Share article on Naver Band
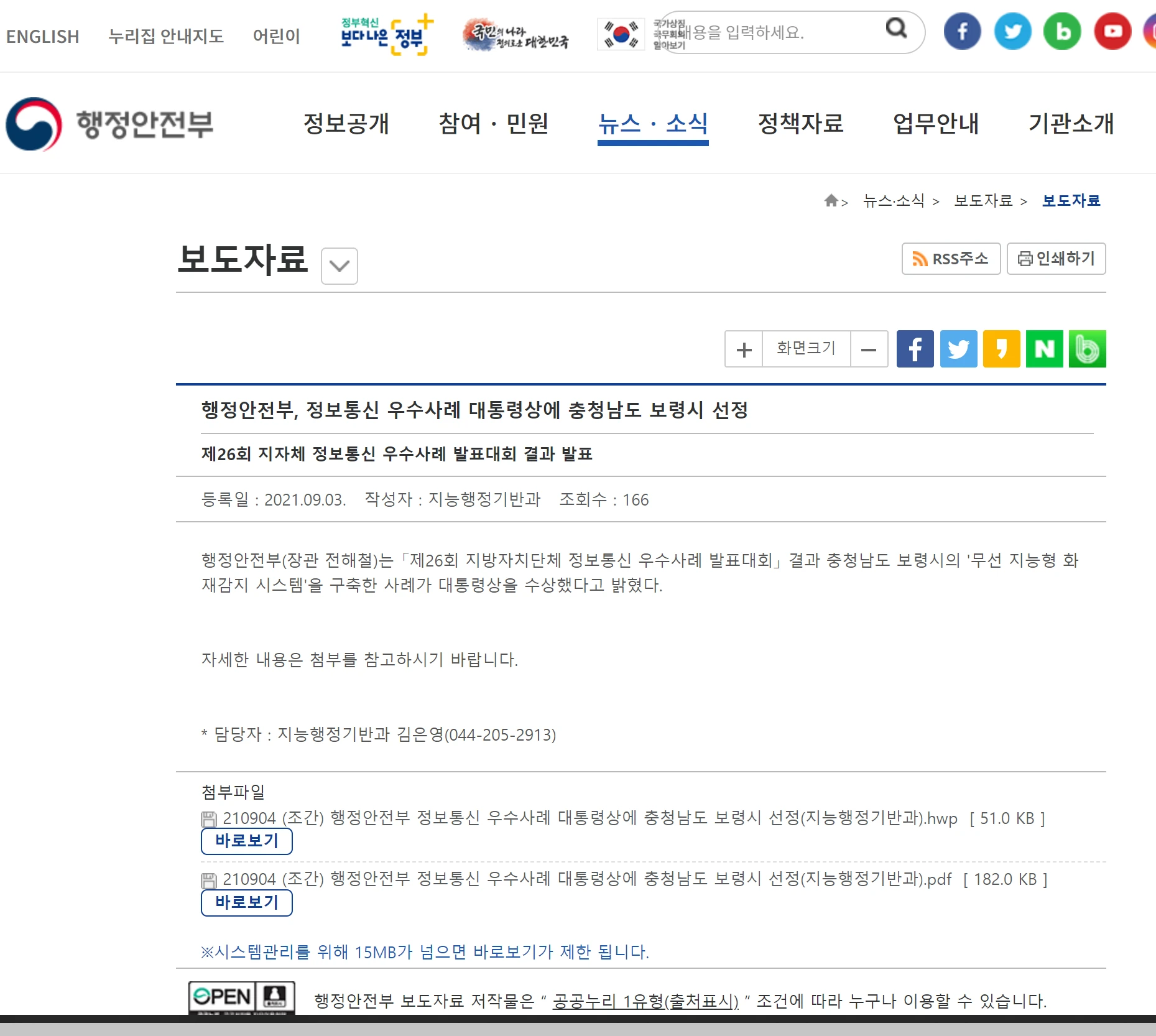 tap(1087, 349)
